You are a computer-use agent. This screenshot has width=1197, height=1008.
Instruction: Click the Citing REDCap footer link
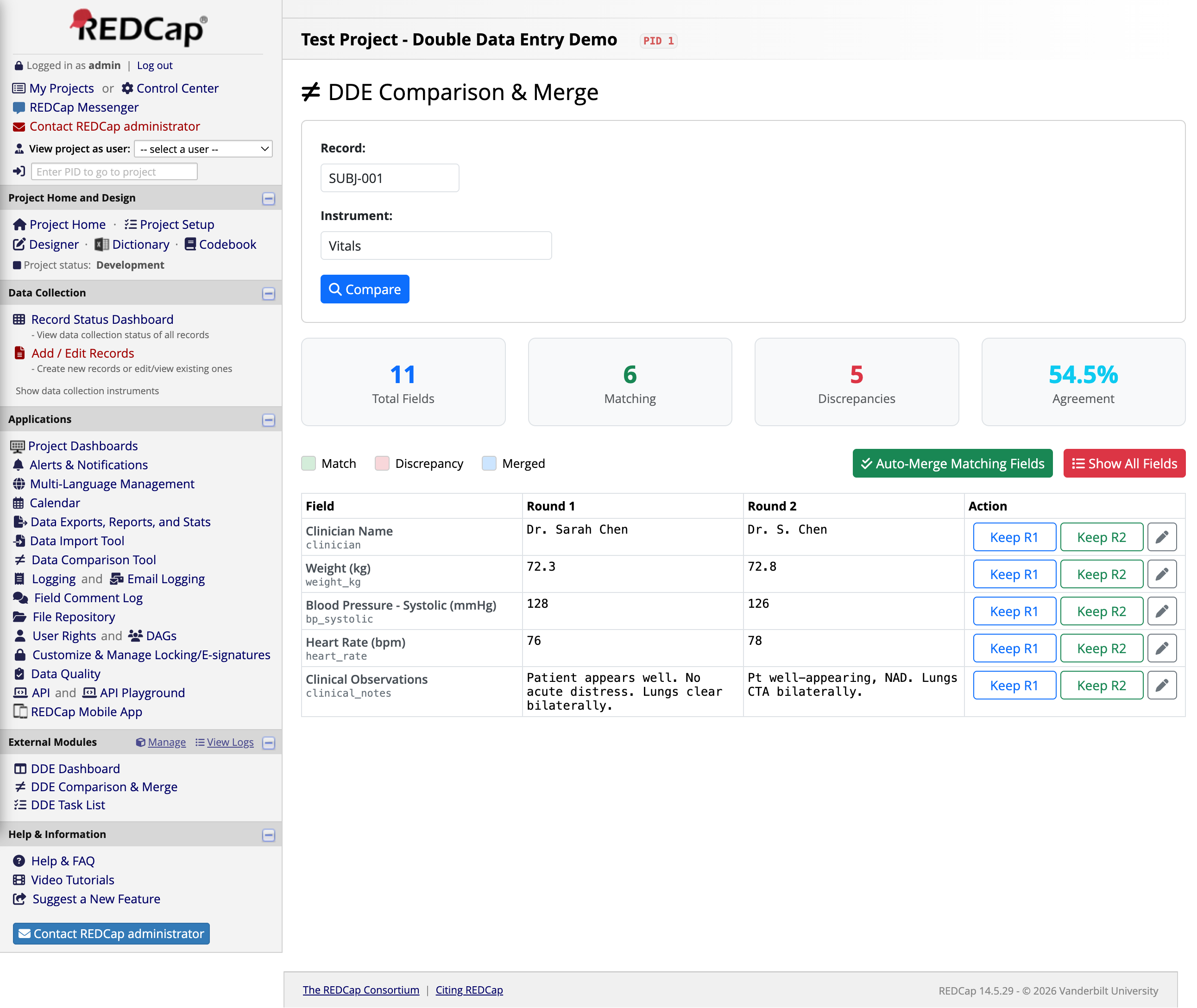(x=469, y=990)
